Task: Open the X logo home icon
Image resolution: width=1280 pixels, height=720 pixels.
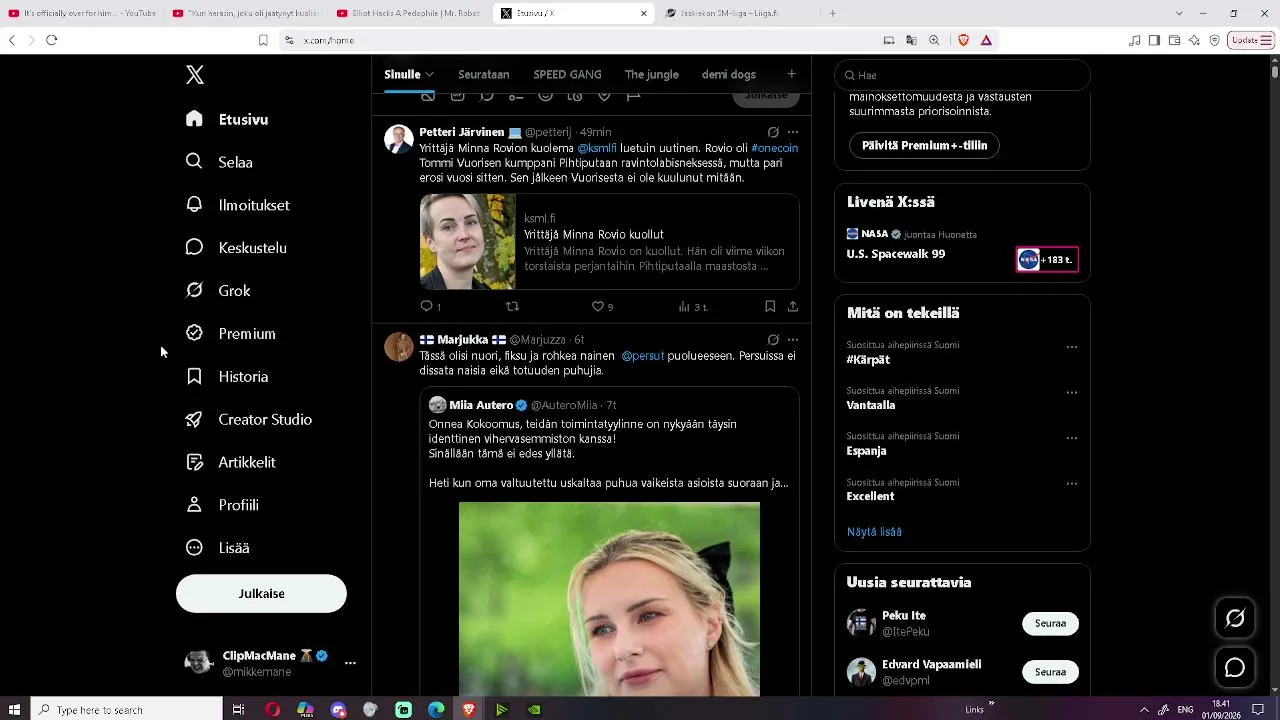Action: click(195, 75)
